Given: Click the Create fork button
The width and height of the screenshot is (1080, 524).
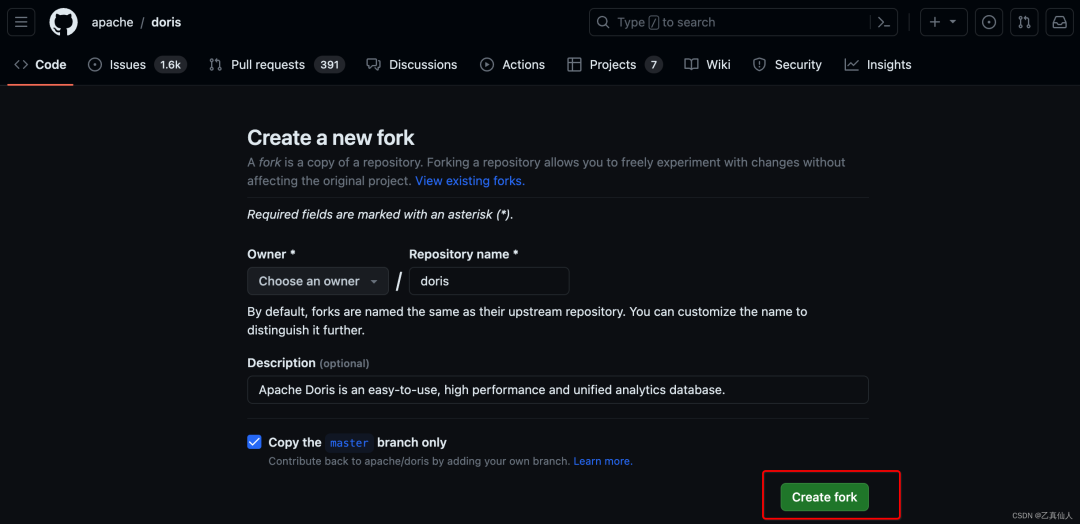Looking at the screenshot, I should point(825,497).
